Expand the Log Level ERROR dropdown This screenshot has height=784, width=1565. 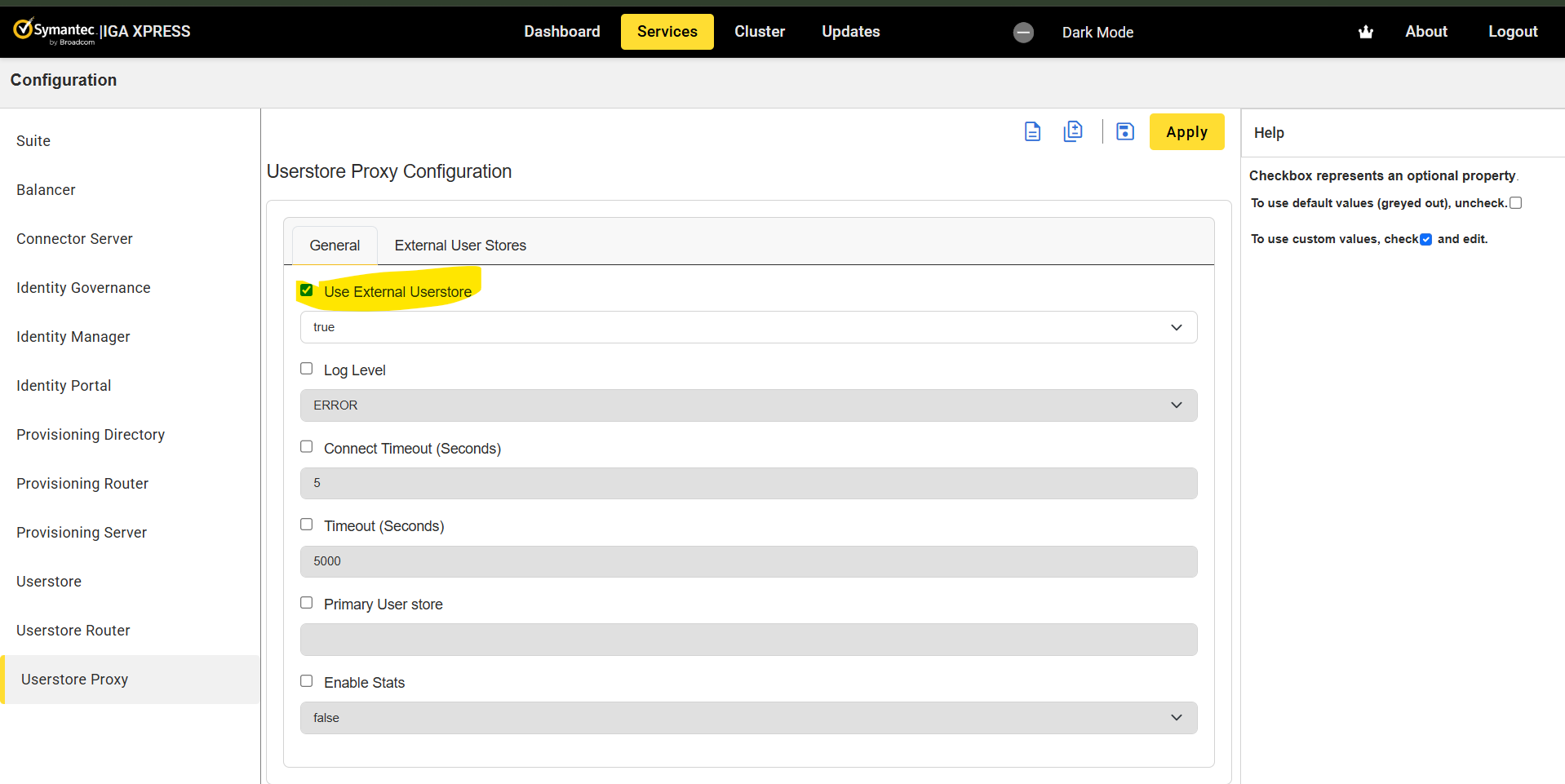click(748, 405)
